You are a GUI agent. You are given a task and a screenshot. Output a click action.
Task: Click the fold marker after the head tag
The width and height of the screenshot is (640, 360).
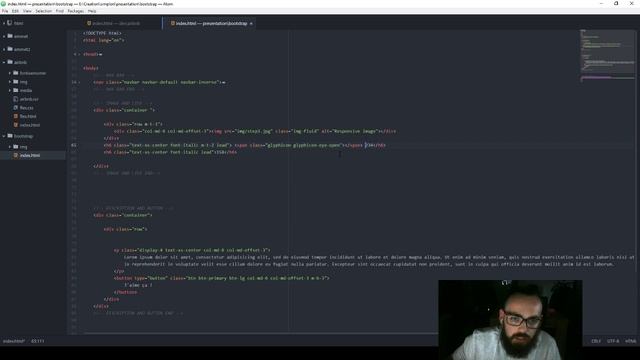pos(100,54)
